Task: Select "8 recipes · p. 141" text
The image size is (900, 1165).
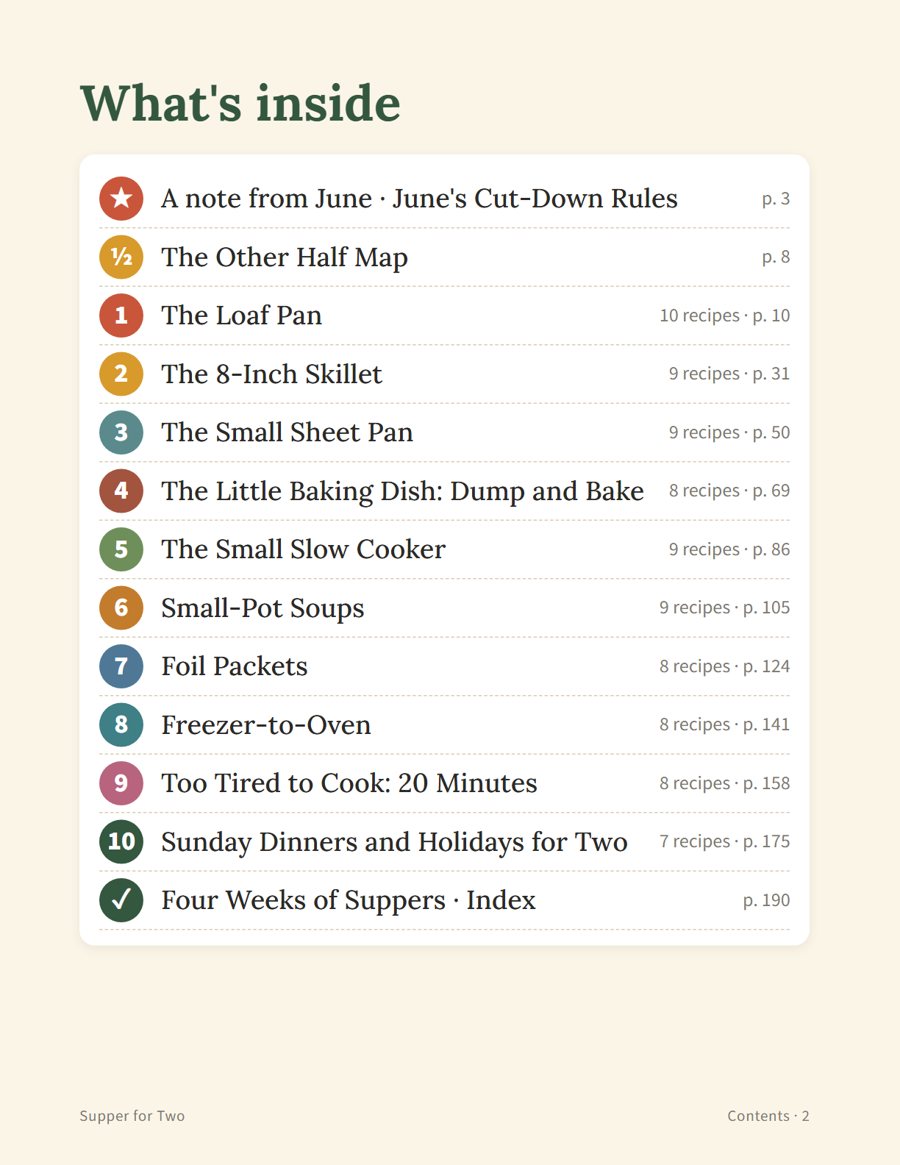Action: pyautogui.click(x=725, y=724)
